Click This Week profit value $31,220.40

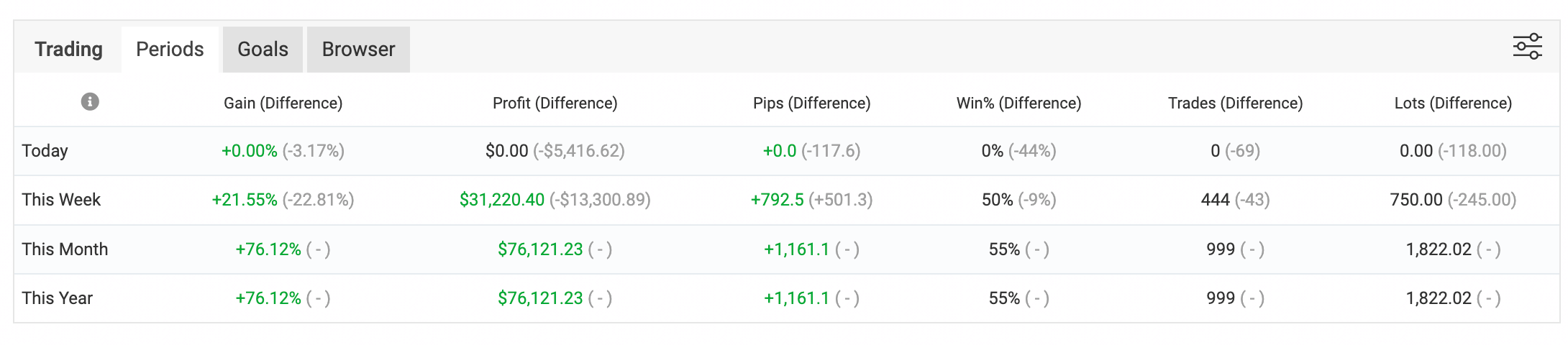(502, 200)
